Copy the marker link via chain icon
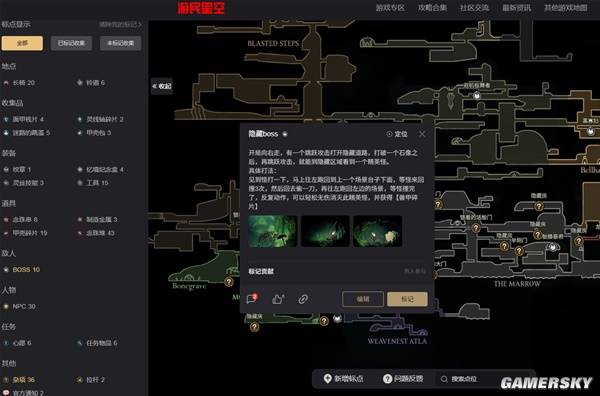Image resolution: width=600 pixels, height=396 pixels. click(303, 299)
